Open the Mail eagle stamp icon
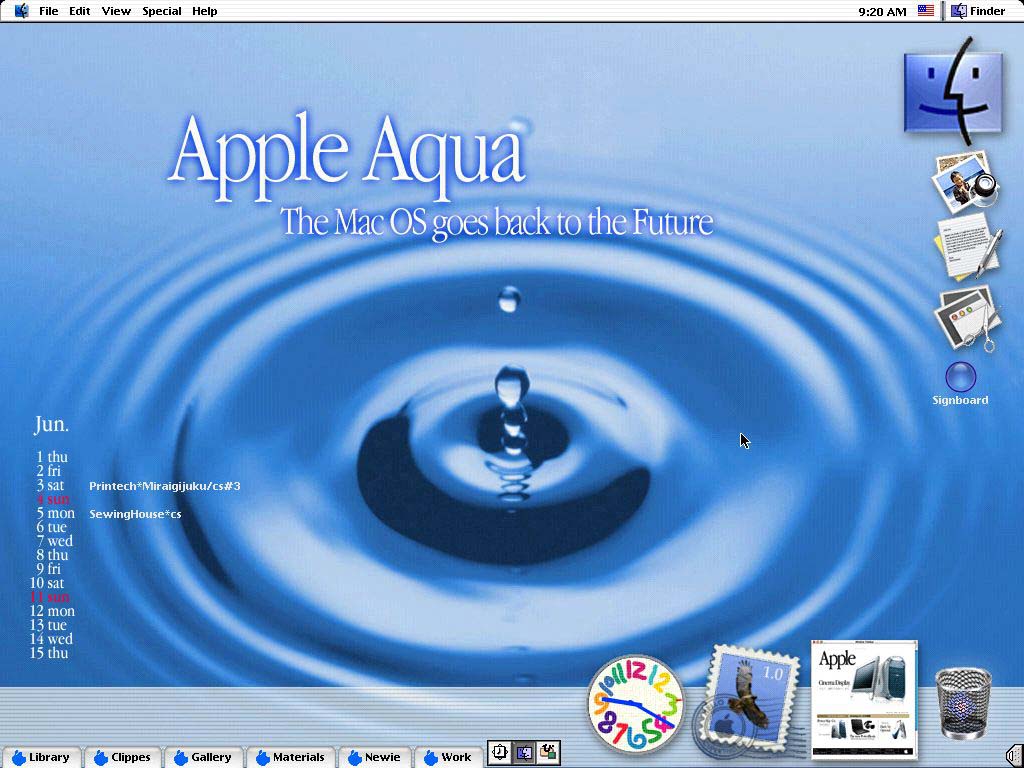The width and height of the screenshot is (1024, 768). [749, 702]
